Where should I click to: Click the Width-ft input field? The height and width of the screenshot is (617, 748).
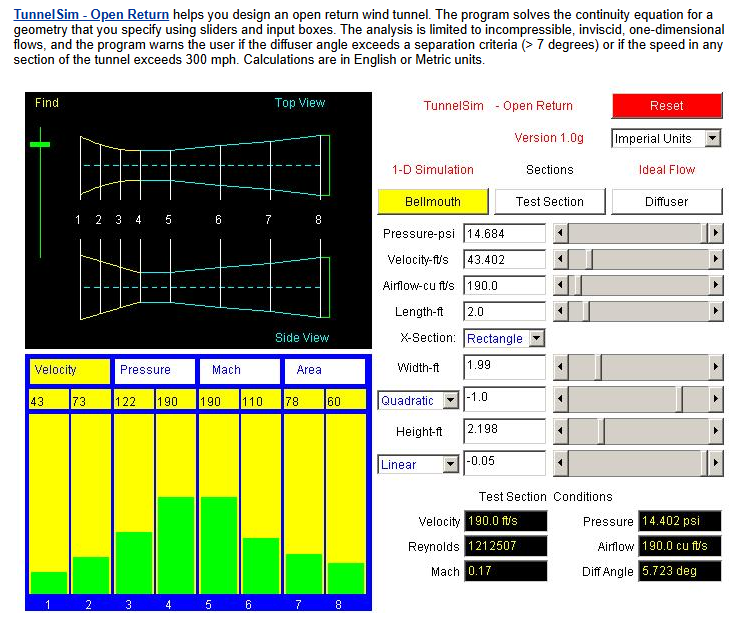coord(504,367)
